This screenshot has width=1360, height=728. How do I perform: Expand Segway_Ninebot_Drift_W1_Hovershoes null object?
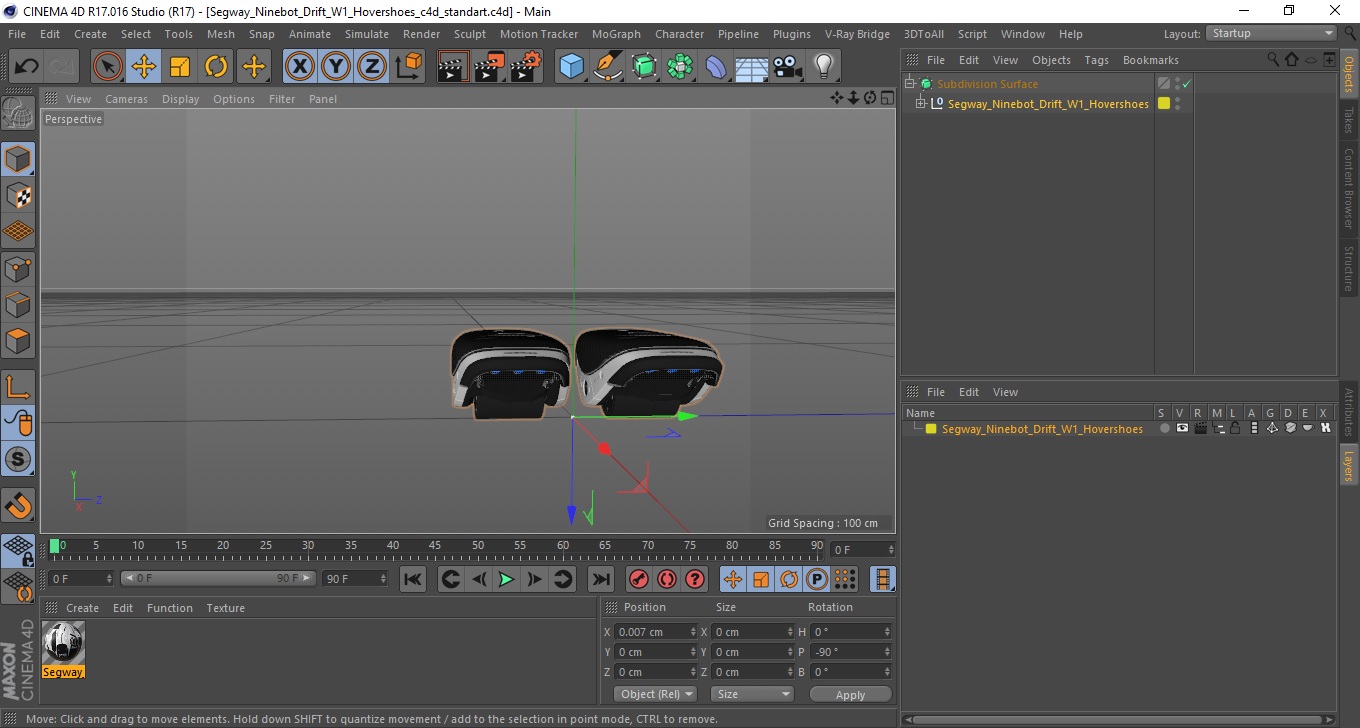point(921,104)
